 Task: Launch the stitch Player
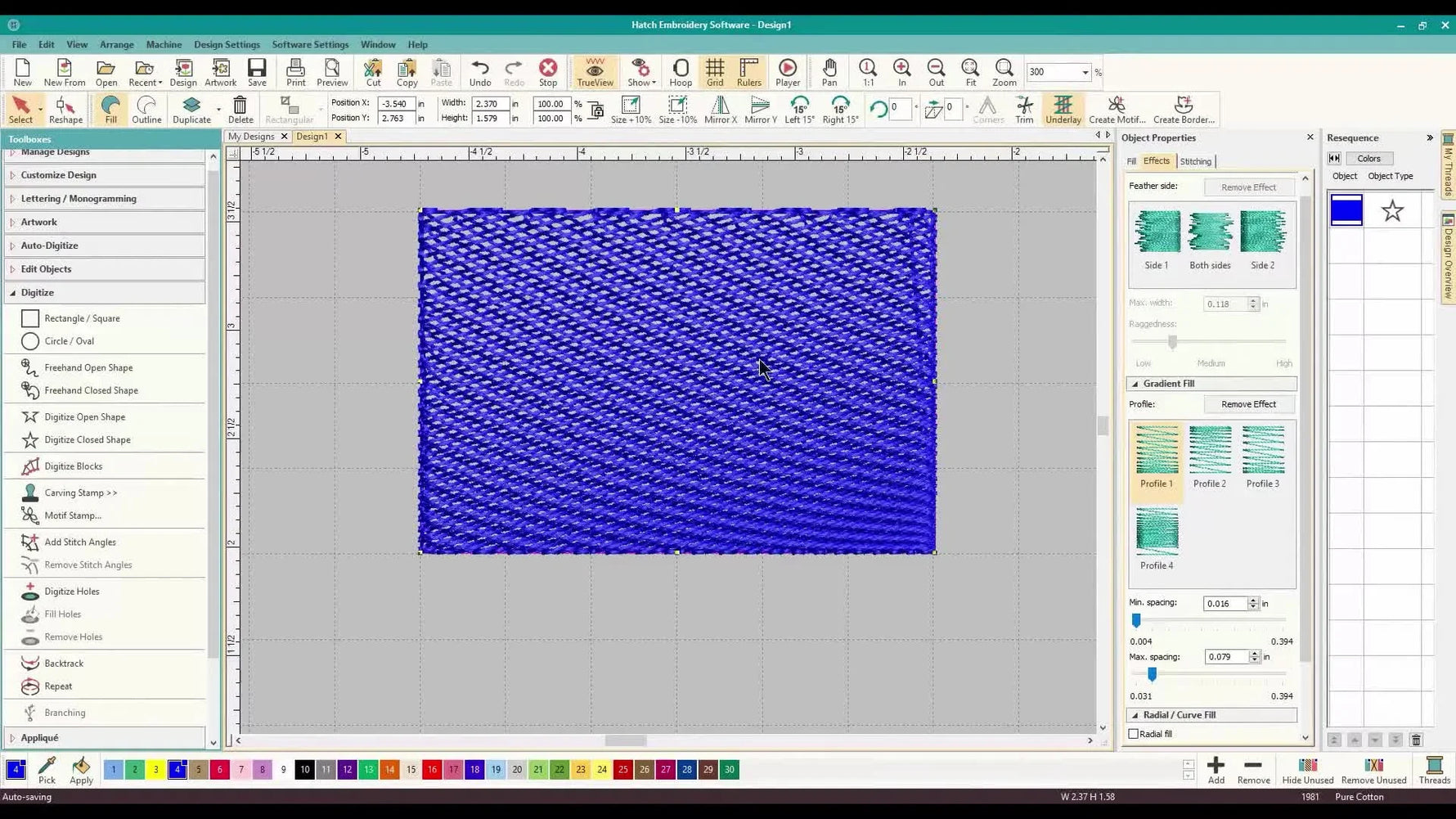coord(786,72)
